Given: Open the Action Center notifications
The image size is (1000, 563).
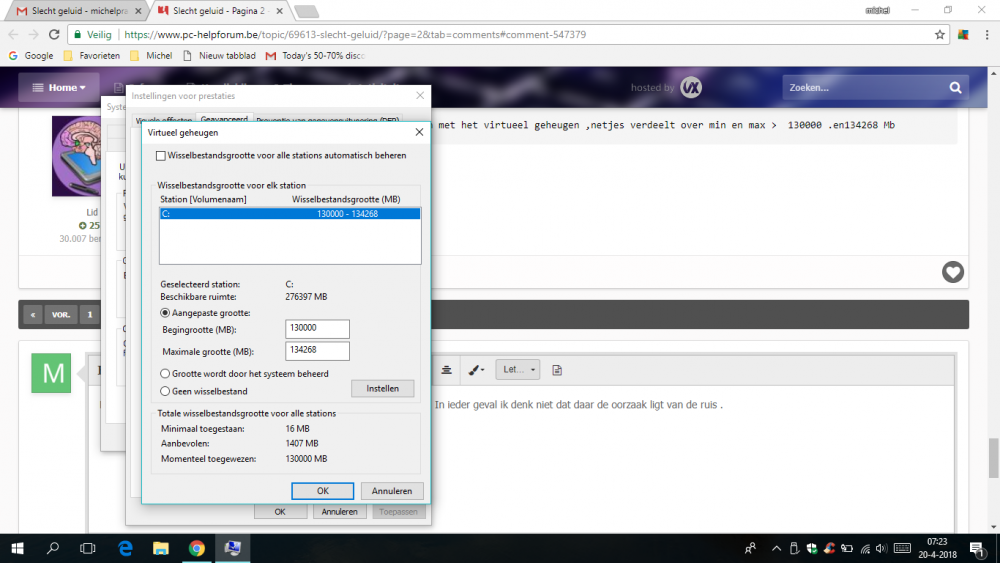Looking at the screenshot, I should [x=976, y=548].
